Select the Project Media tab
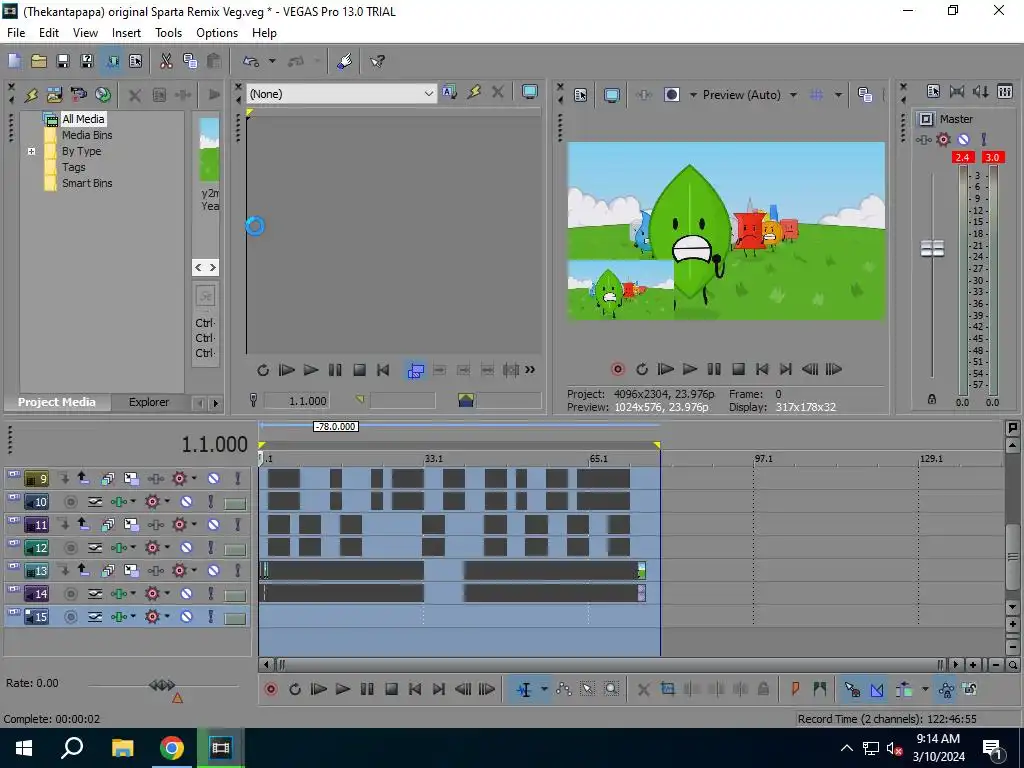Image resolution: width=1024 pixels, height=768 pixels. click(57, 402)
